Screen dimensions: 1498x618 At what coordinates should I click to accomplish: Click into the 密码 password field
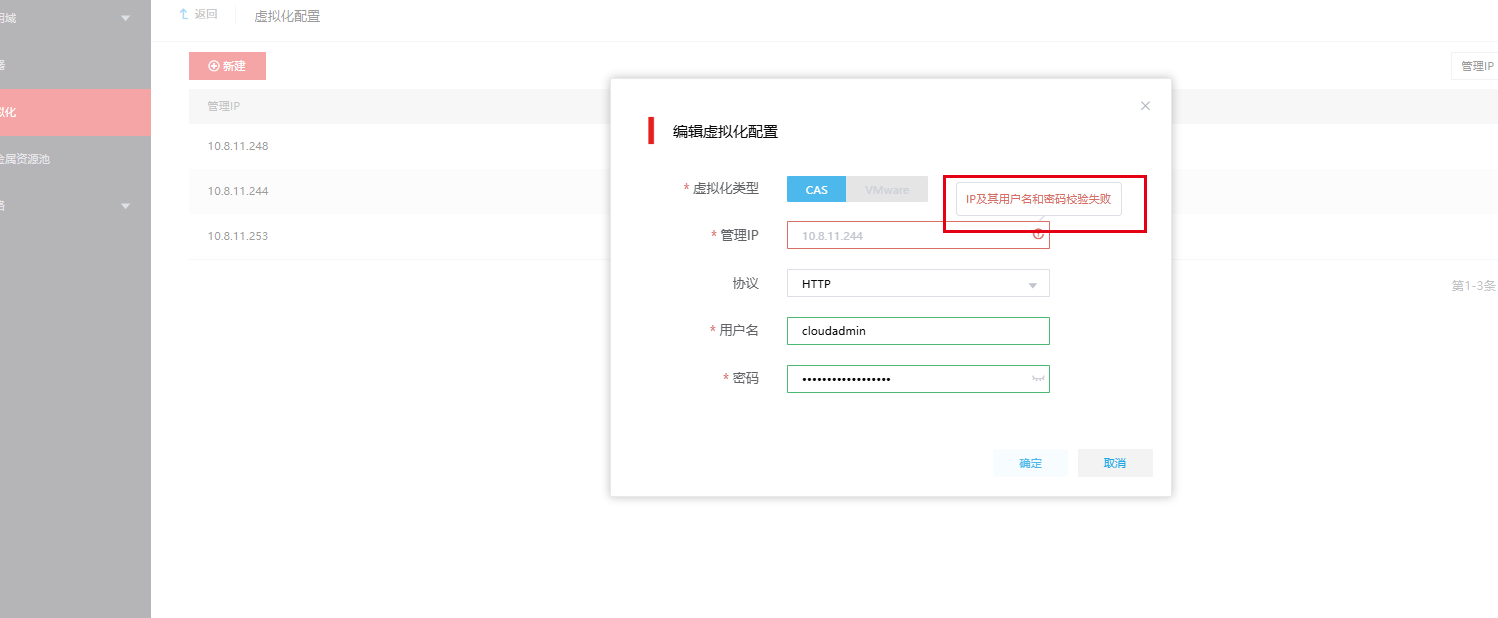pyautogui.click(x=905, y=379)
